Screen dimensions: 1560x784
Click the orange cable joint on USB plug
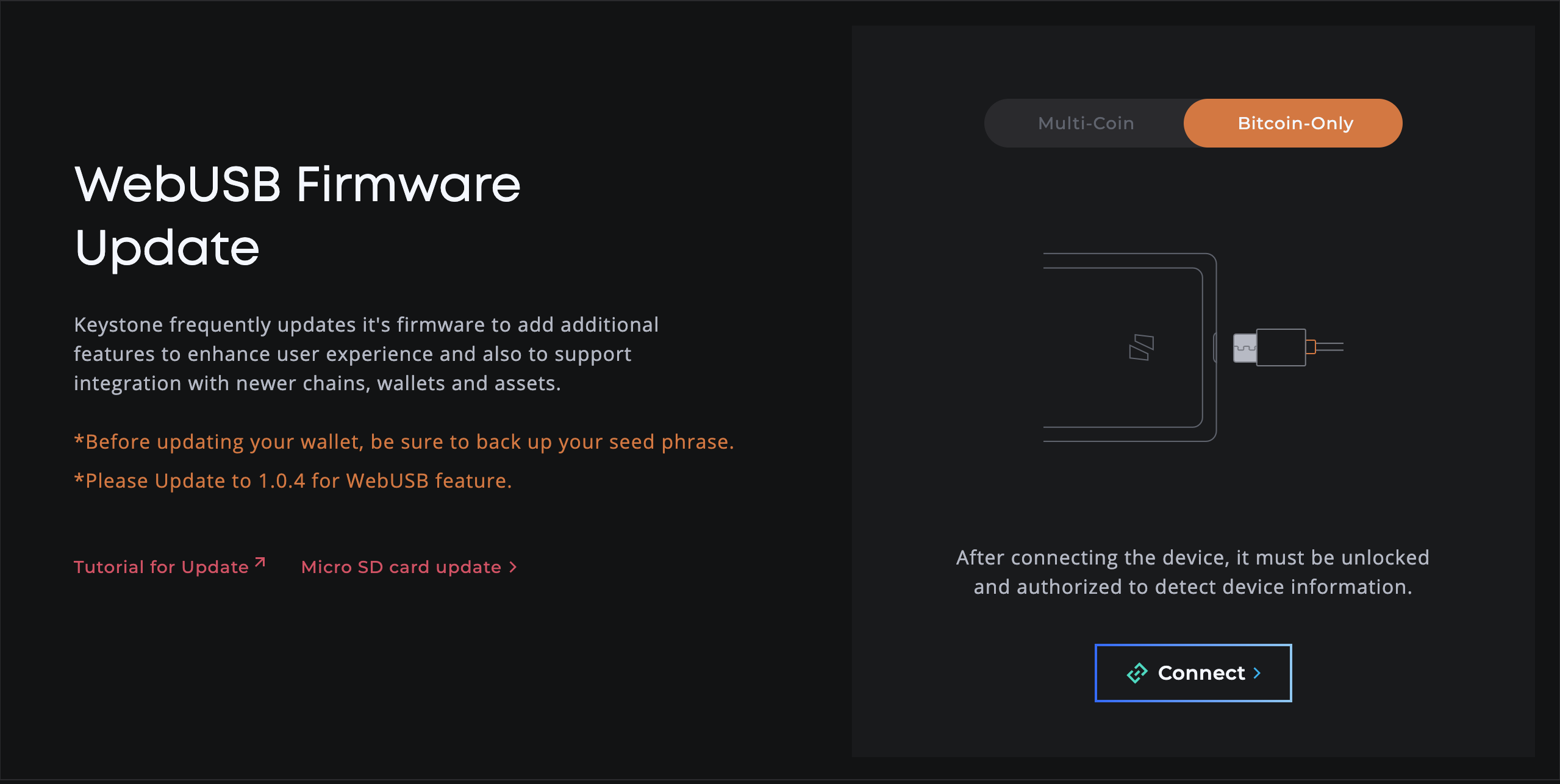tap(1311, 347)
